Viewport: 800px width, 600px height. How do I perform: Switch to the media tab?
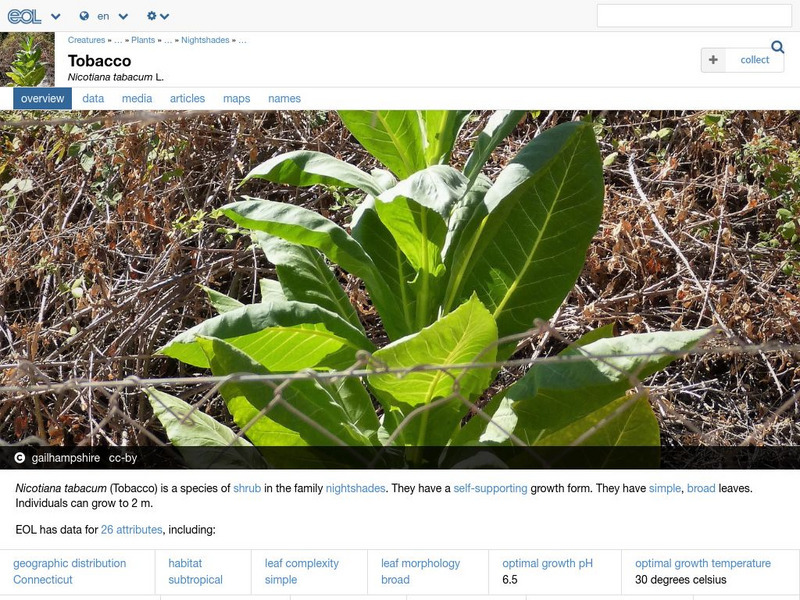(x=137, y=98)
